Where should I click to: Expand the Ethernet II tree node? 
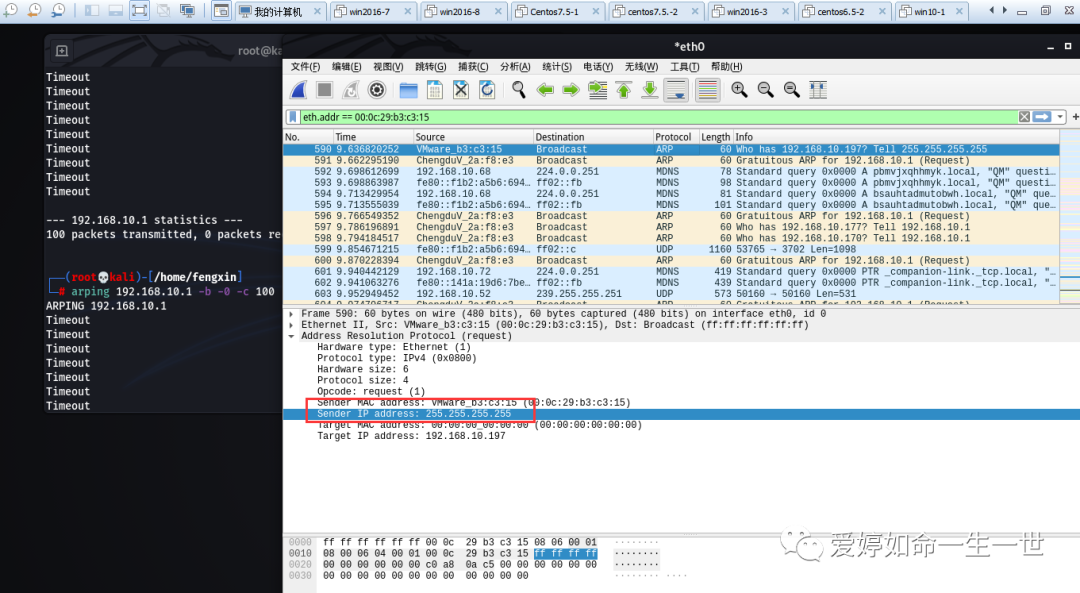point(292,325)
